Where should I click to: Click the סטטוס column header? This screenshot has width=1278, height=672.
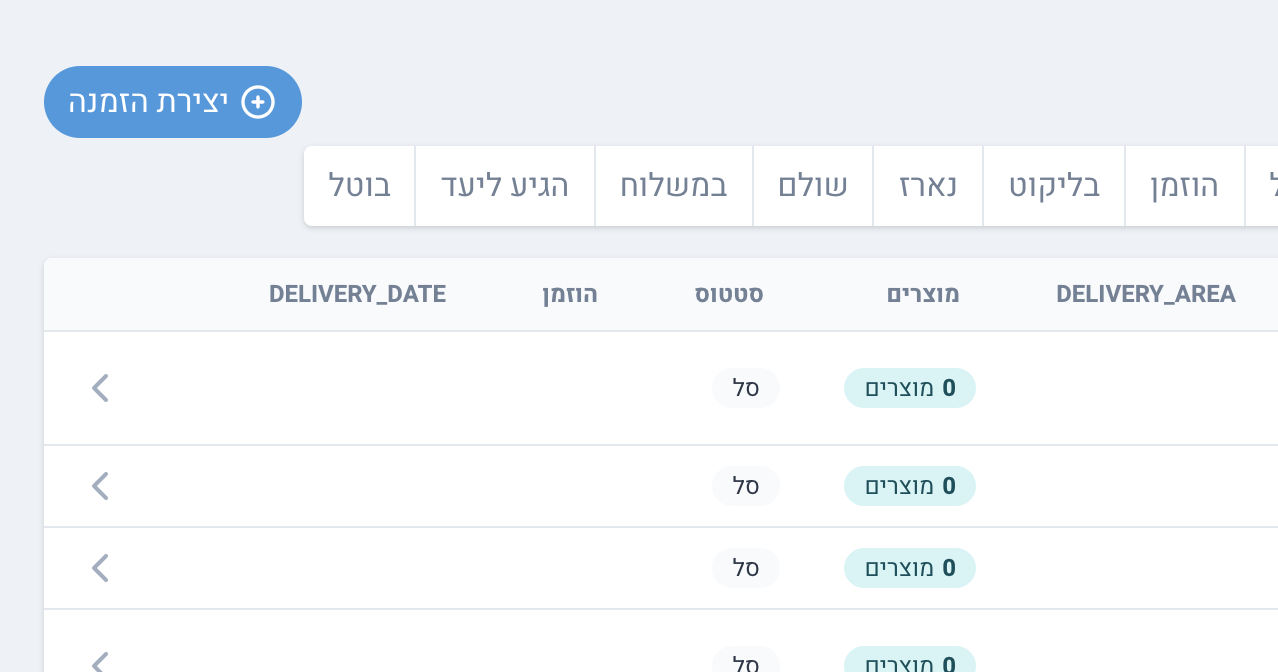click(729, 294)
